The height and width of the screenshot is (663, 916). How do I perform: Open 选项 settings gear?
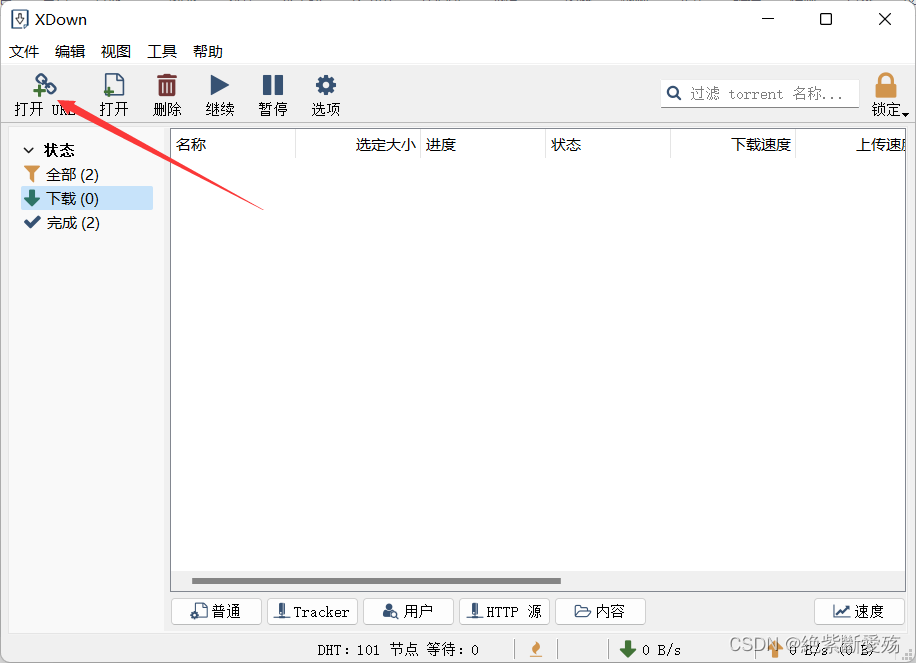325,85
